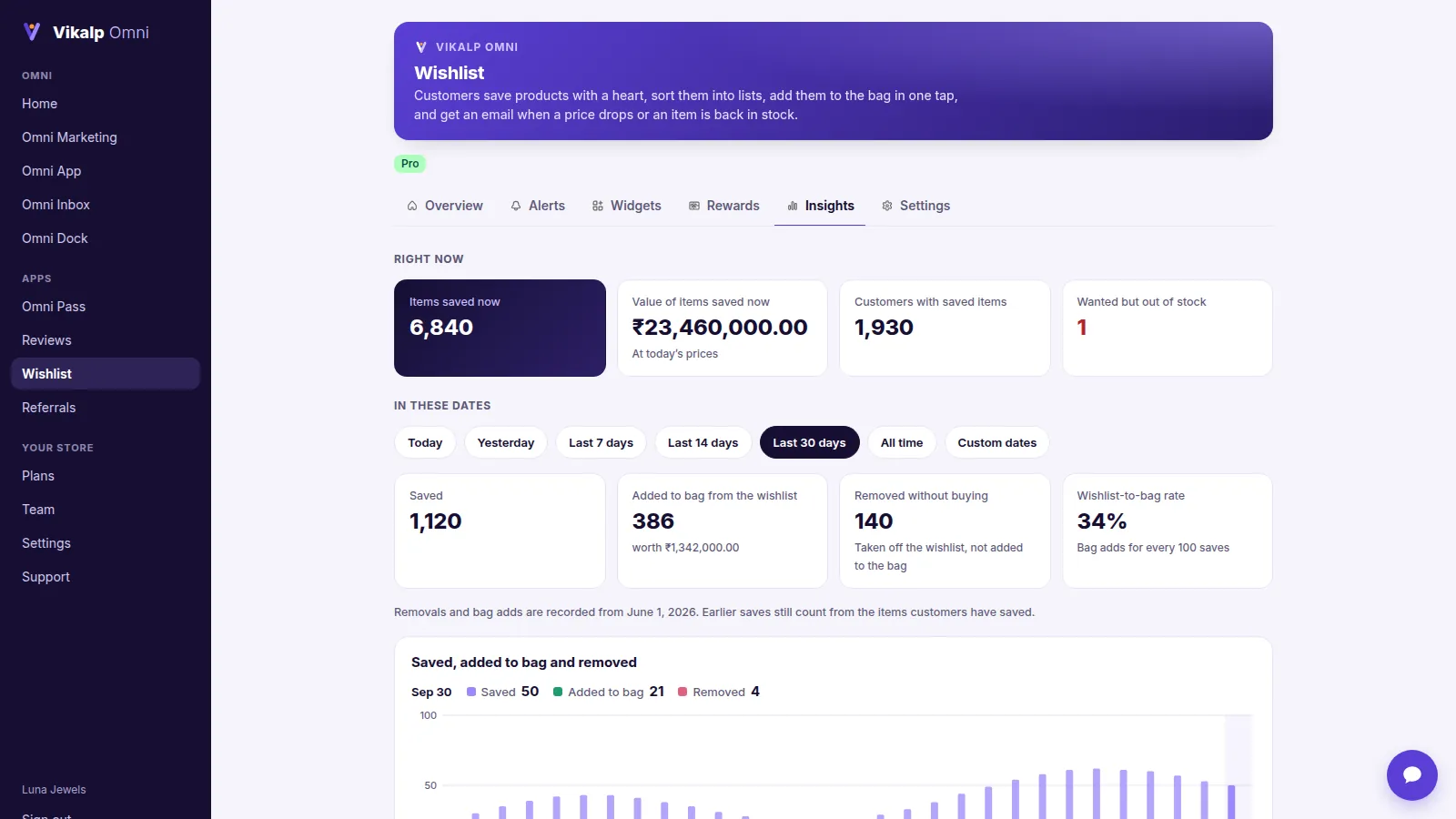Image resolution: width=1456 pixels, height=819 pixels.
Task: Open Custom dates picker
Action: click(x=997, y=443)
